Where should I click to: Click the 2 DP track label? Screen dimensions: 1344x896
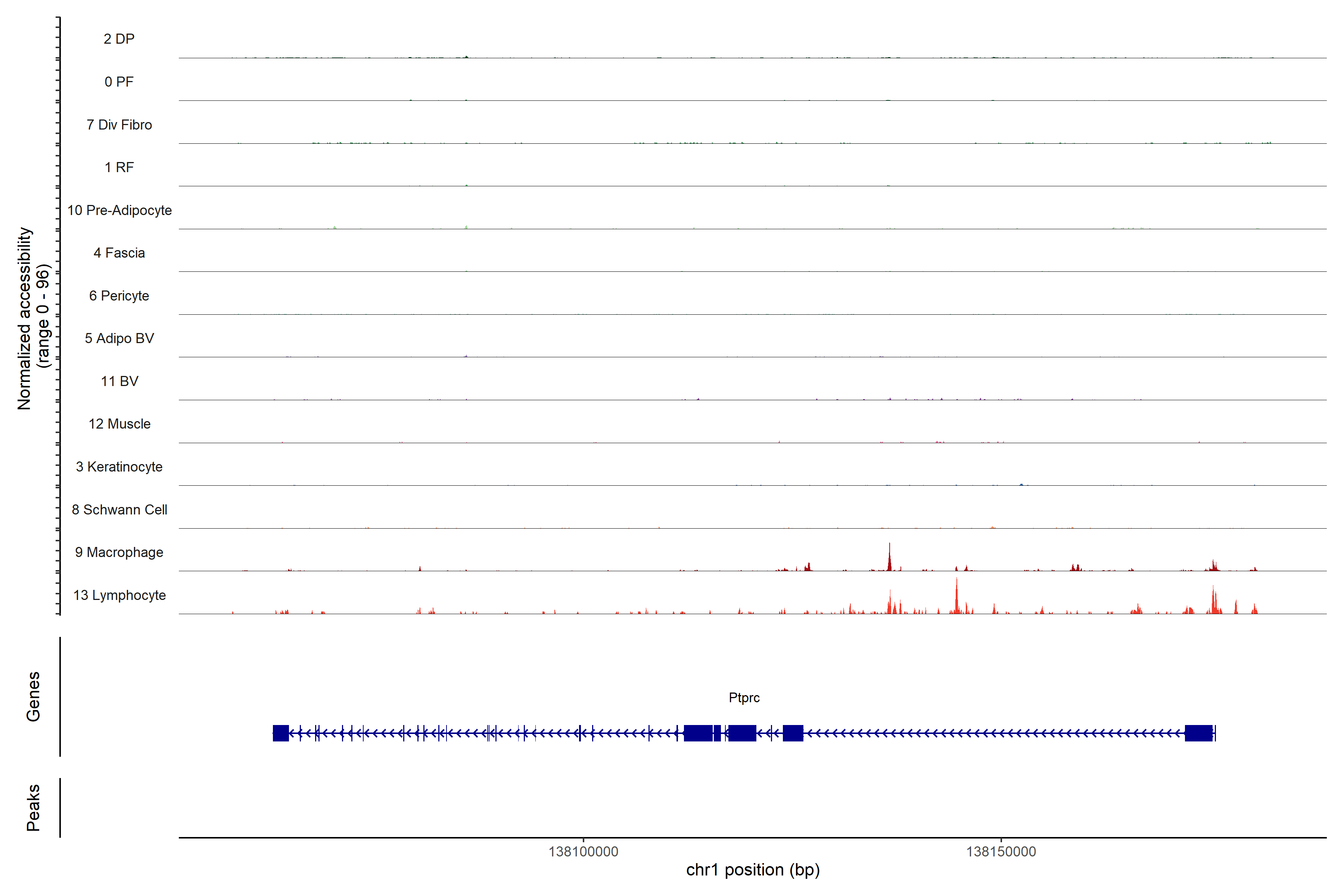(119, 39)
